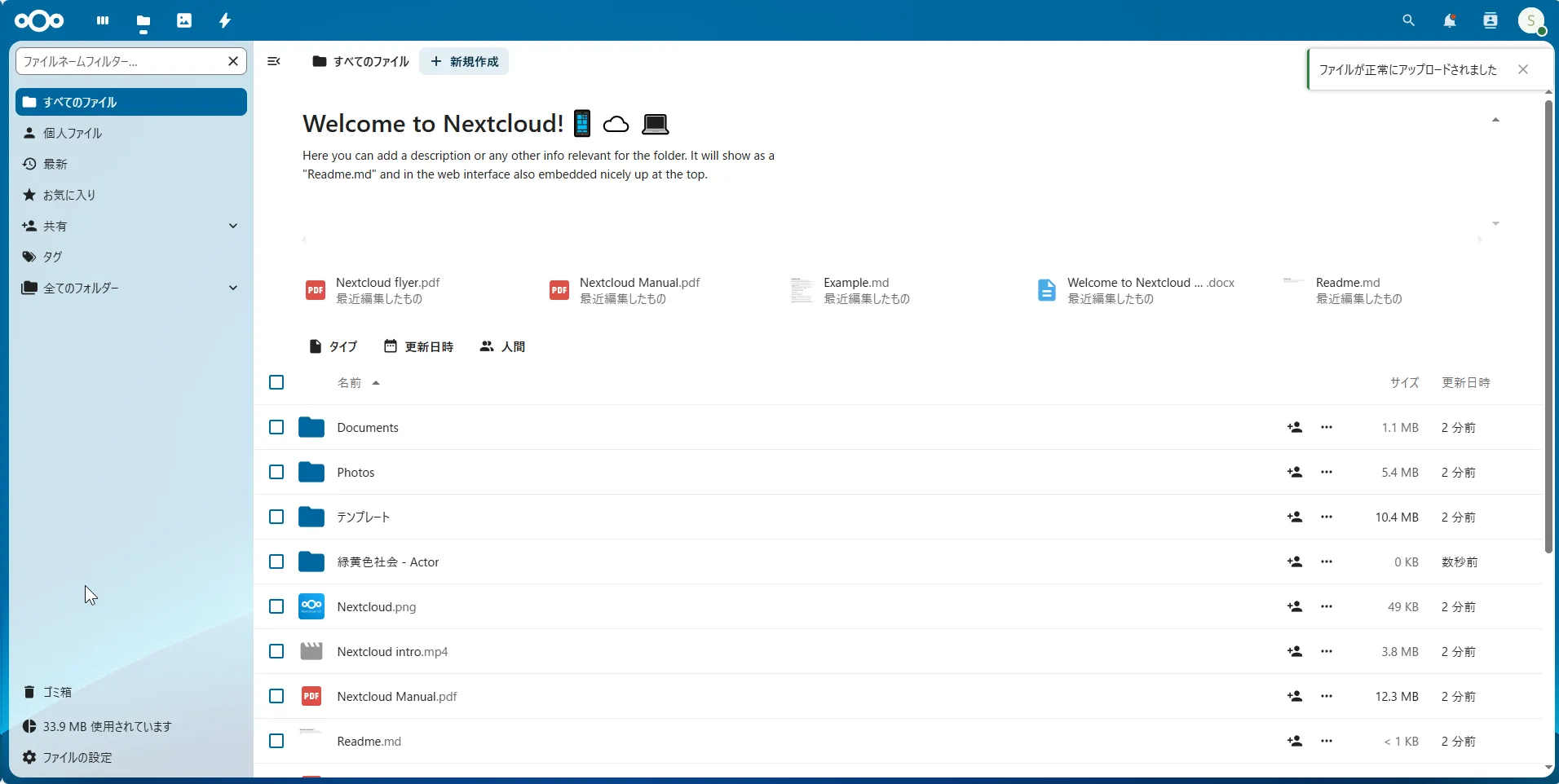
Task: Open the Contacts icon in header
Action: (x=1491, y=20)
